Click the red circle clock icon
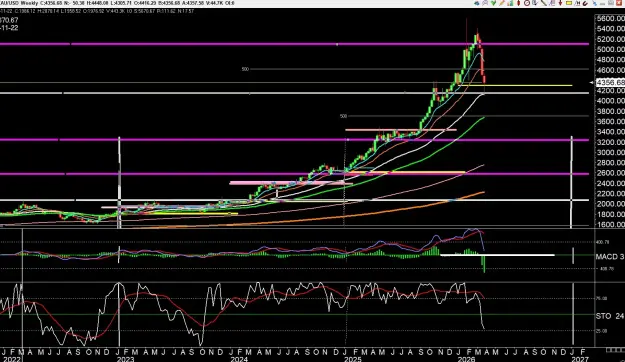The image size is (625, 362). (x=527, y=3)
